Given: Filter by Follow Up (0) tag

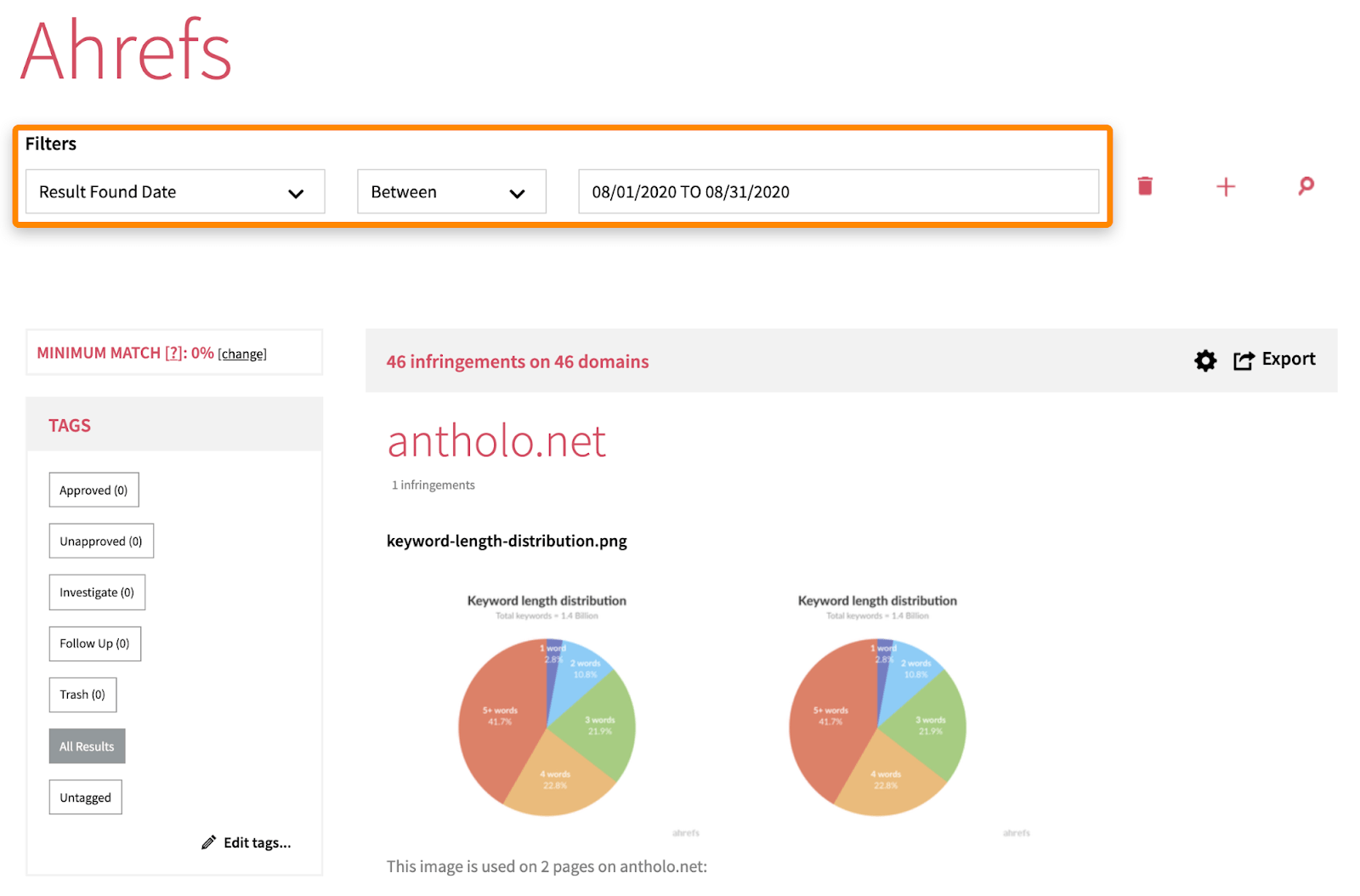Looking at the screenshot, I should click(x=94, y=644).
